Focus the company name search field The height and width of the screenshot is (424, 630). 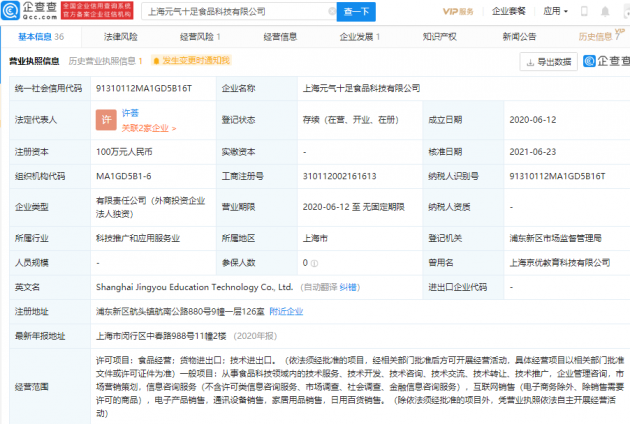point(237,12)
